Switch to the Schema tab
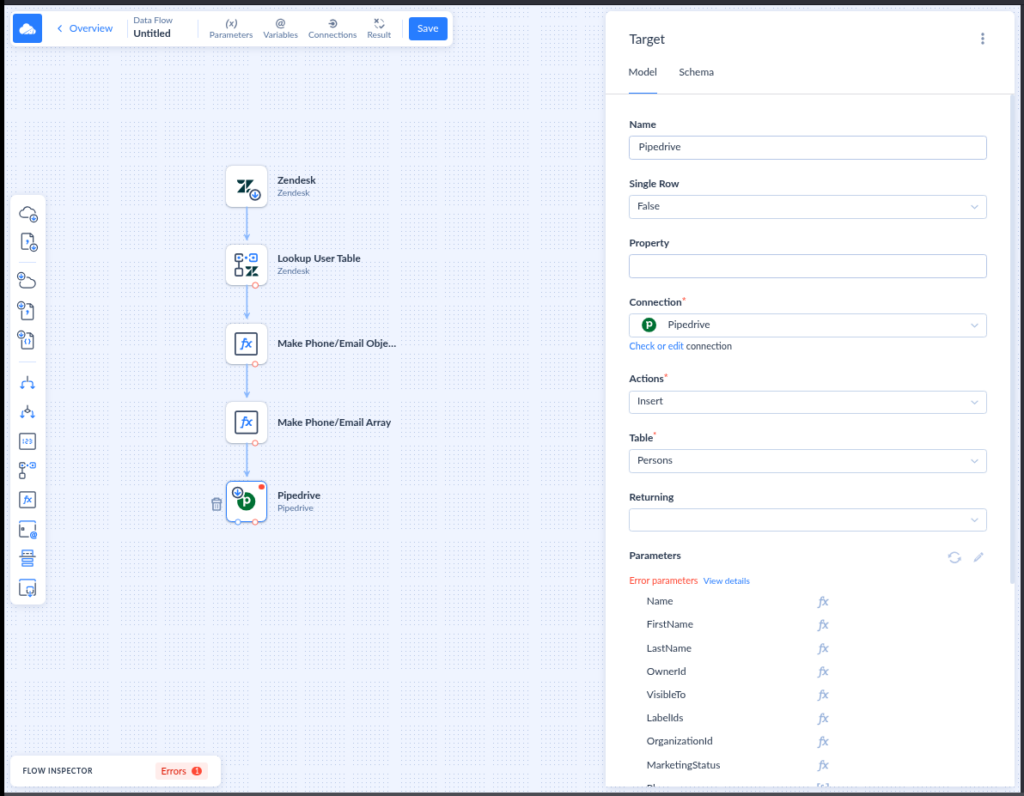1024x796 pixels. point(696,72)
